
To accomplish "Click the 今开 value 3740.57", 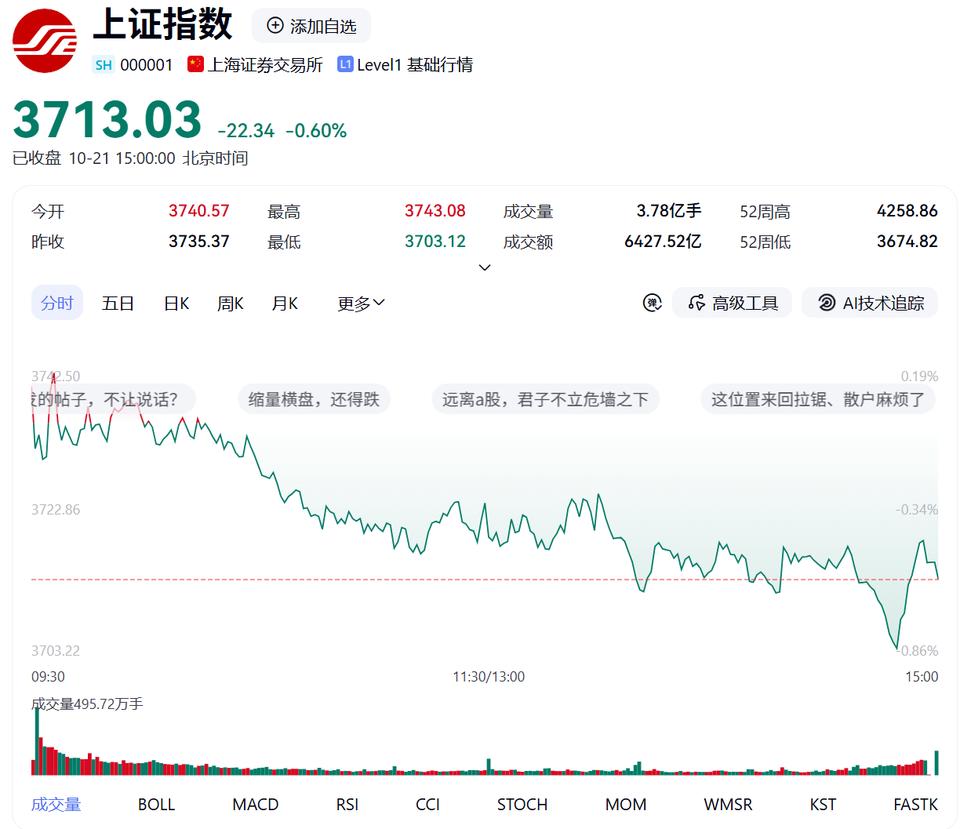I will [x=198, y=211].
